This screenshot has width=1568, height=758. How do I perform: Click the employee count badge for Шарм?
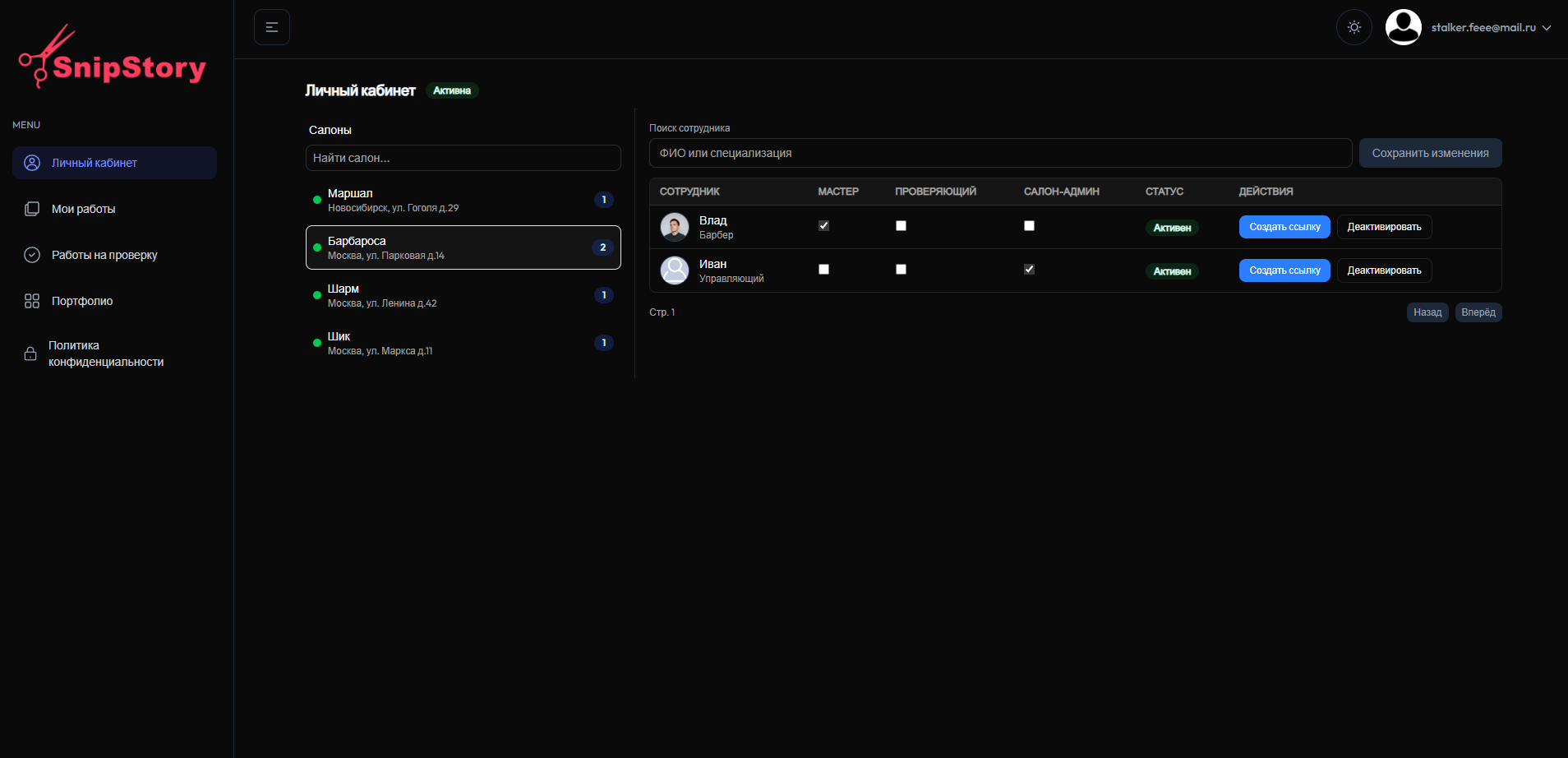point(604,295)
